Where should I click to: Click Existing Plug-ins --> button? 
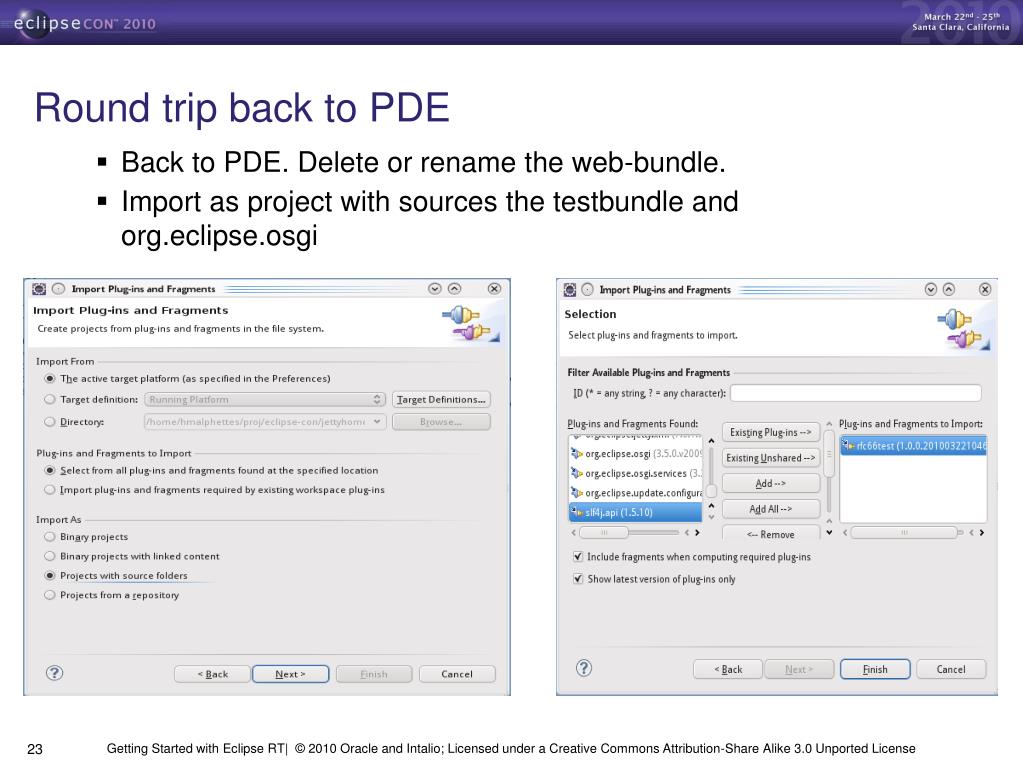coord(771,432)
